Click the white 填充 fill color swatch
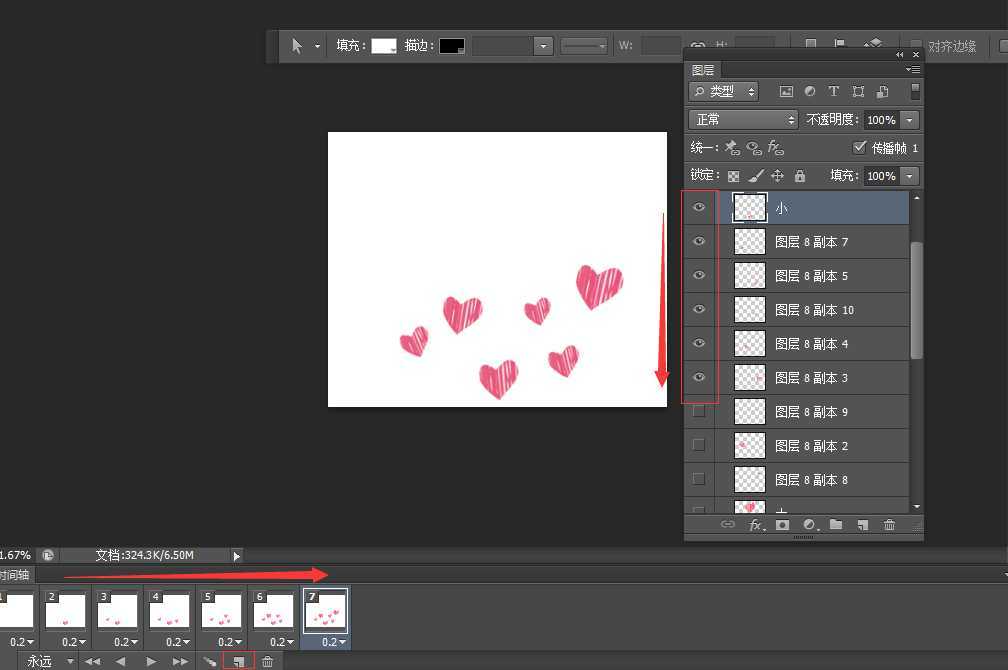 384,46
